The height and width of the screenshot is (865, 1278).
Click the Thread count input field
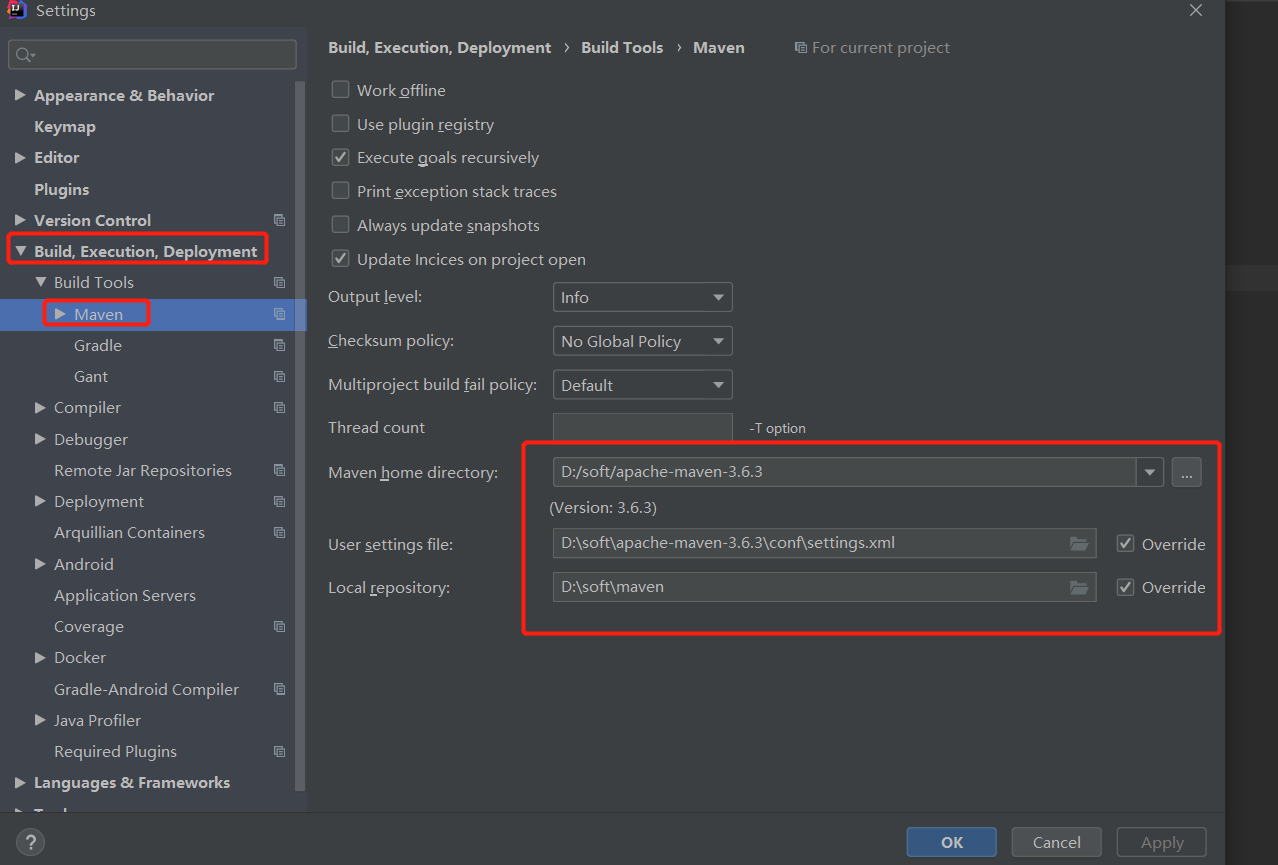[x=642, y=427]
